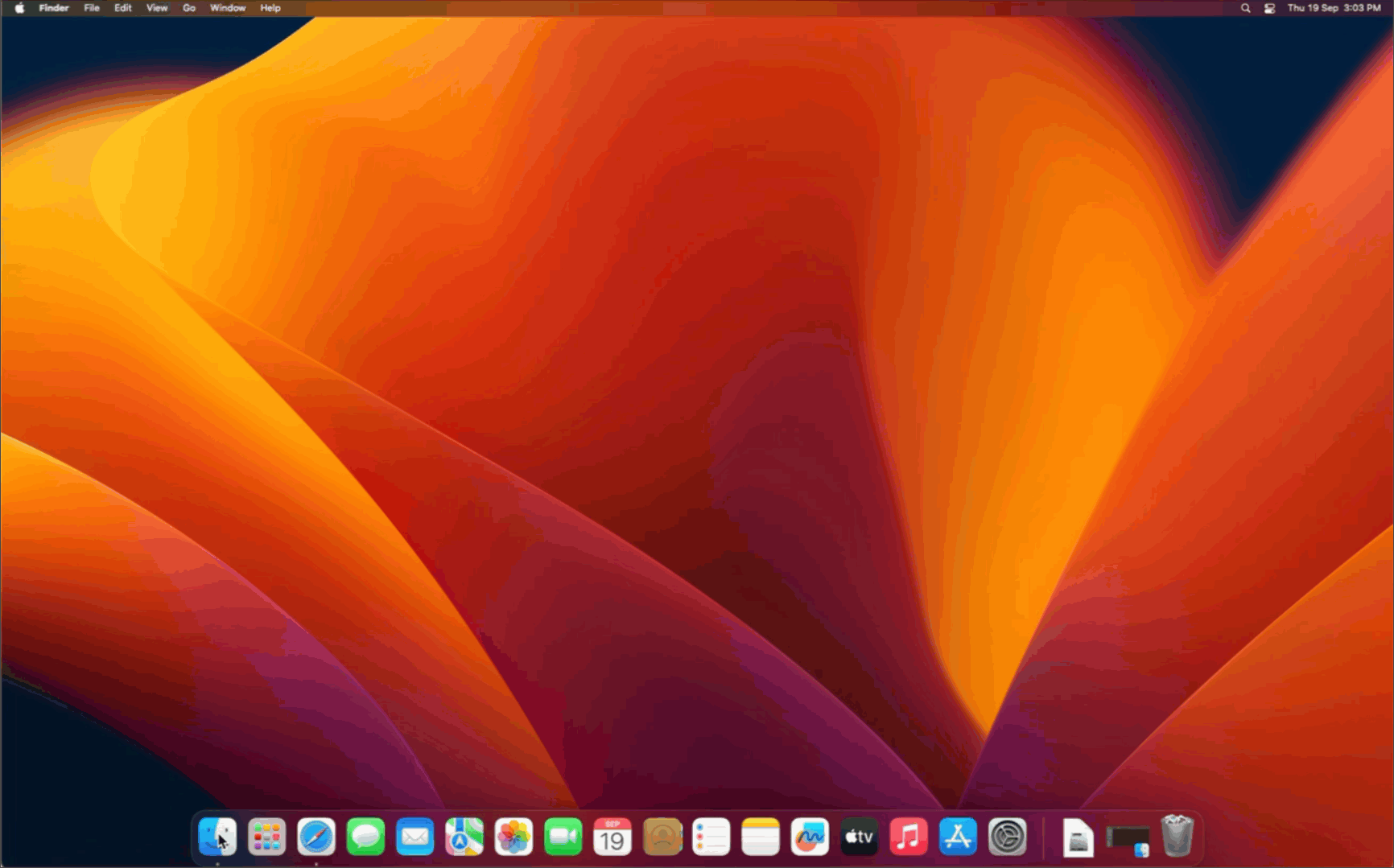1394x868 pixels.
Task: Open the Reminders app
Action: (x=711, y=837)
